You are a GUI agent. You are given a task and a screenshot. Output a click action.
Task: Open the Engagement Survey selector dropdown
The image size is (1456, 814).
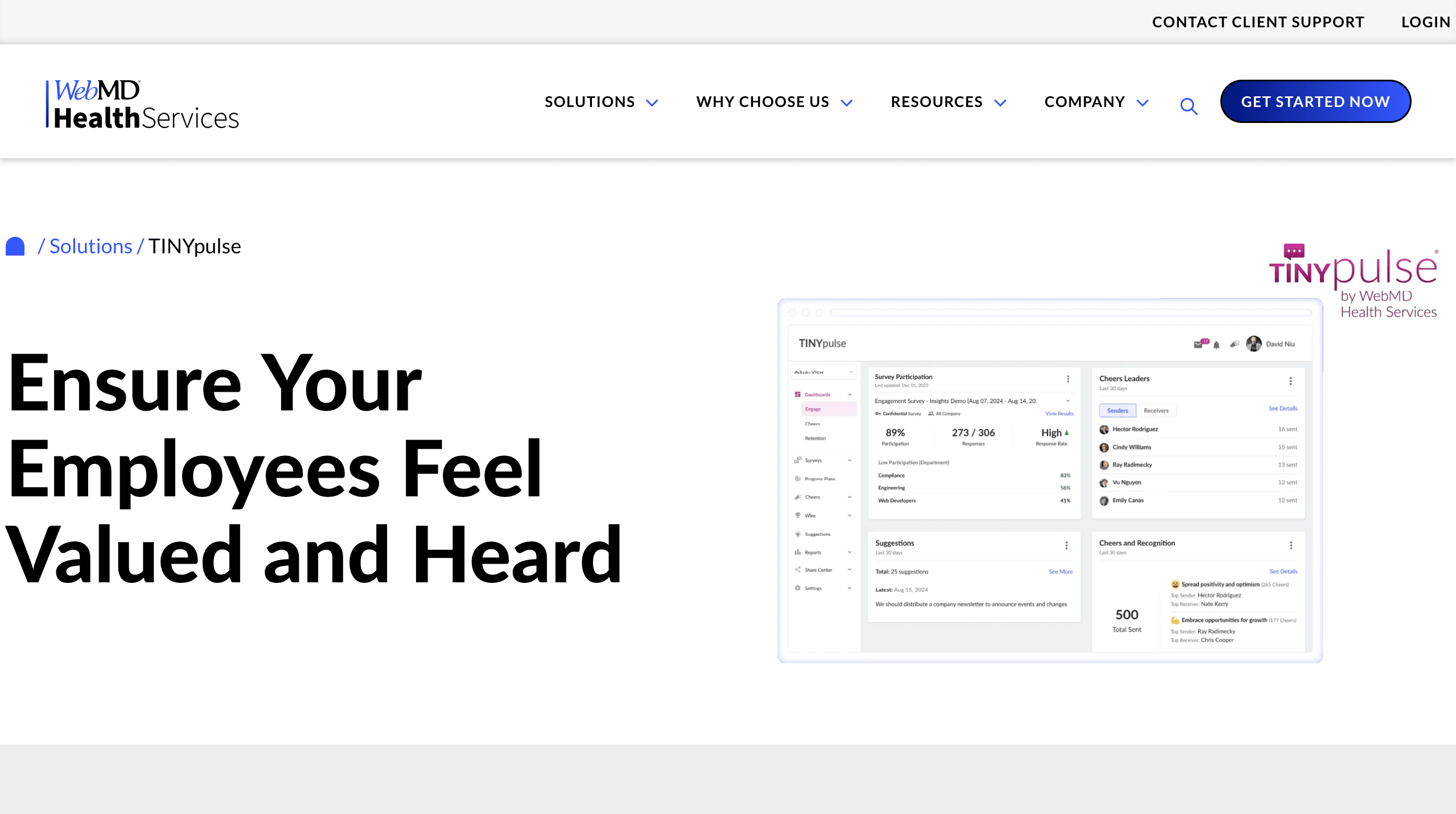point(1067,401)
